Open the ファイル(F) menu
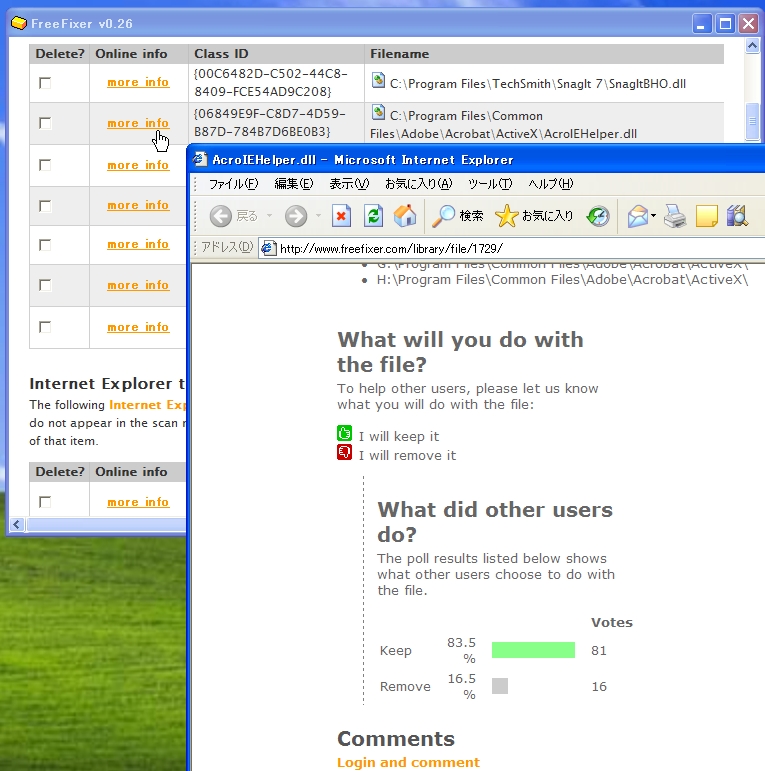Screen dimensions: 765x771 coord(234,184)
